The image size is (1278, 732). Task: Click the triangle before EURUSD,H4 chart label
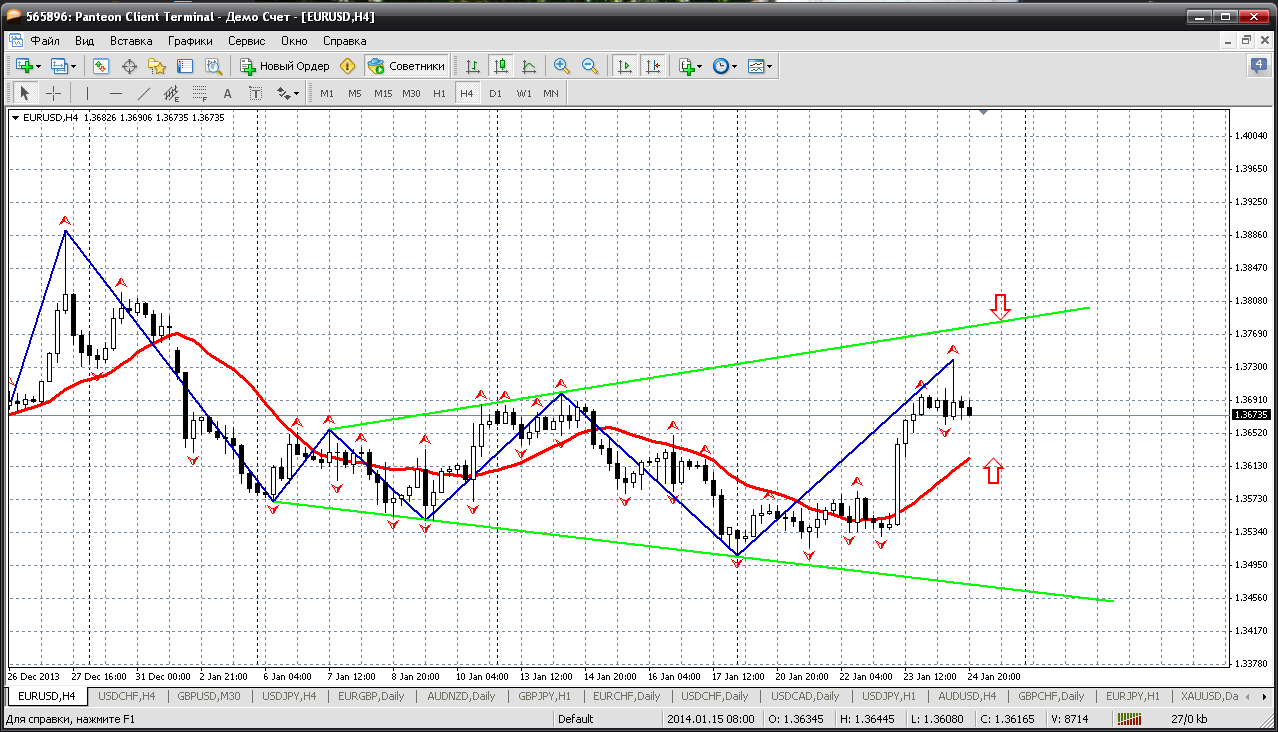tap(15, 118)
